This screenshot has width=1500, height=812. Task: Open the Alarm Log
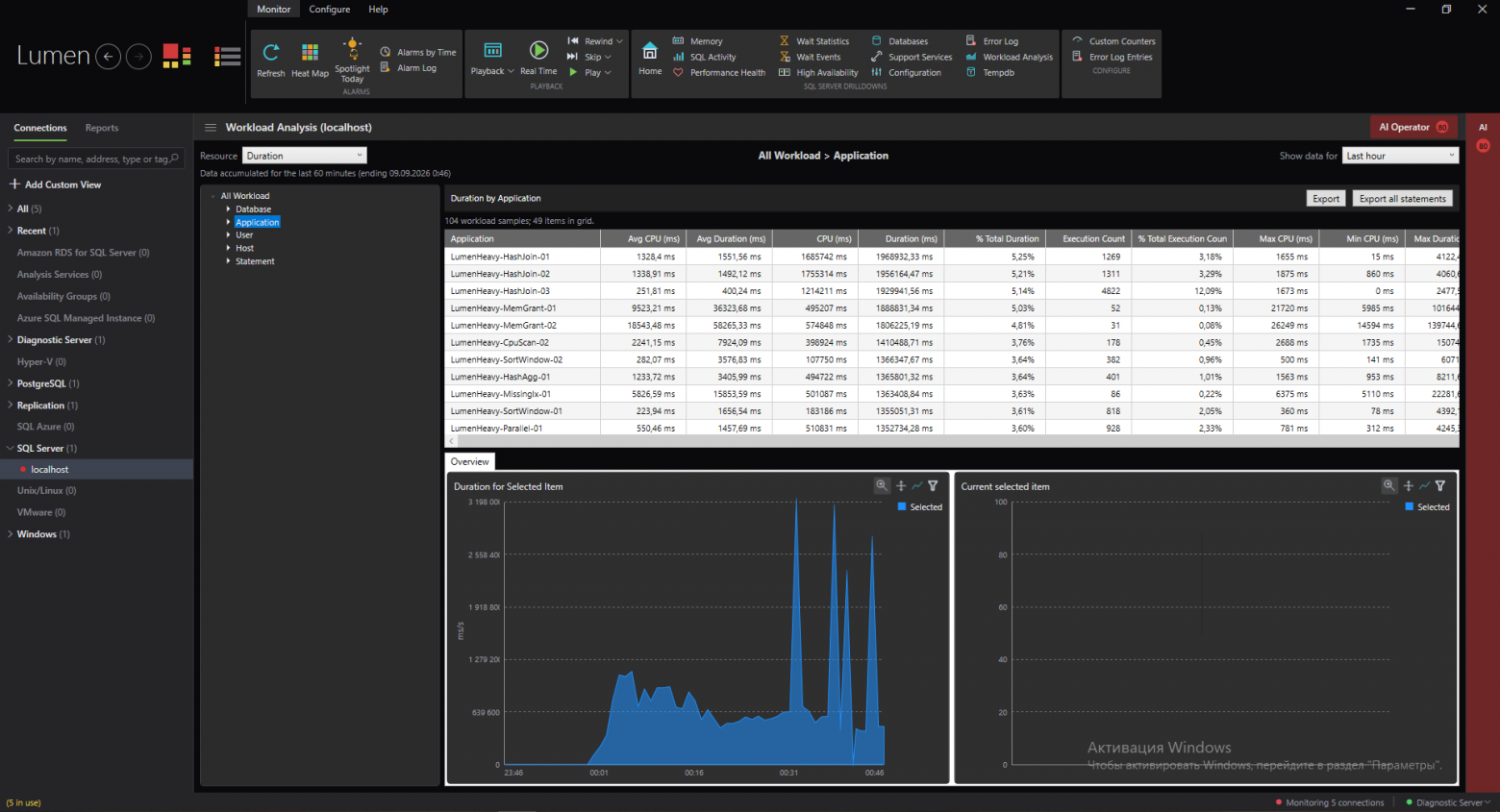tap(409, 68)
